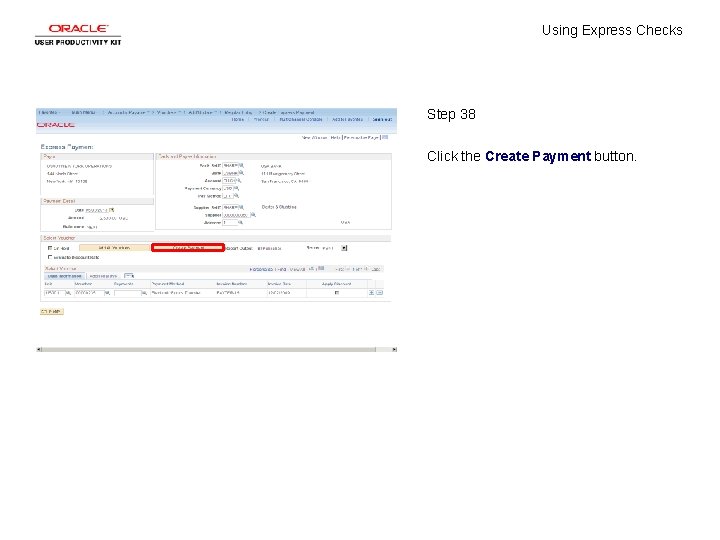Click the Help link
Viewport: 720px width, 540px height.
coord(335,137)
